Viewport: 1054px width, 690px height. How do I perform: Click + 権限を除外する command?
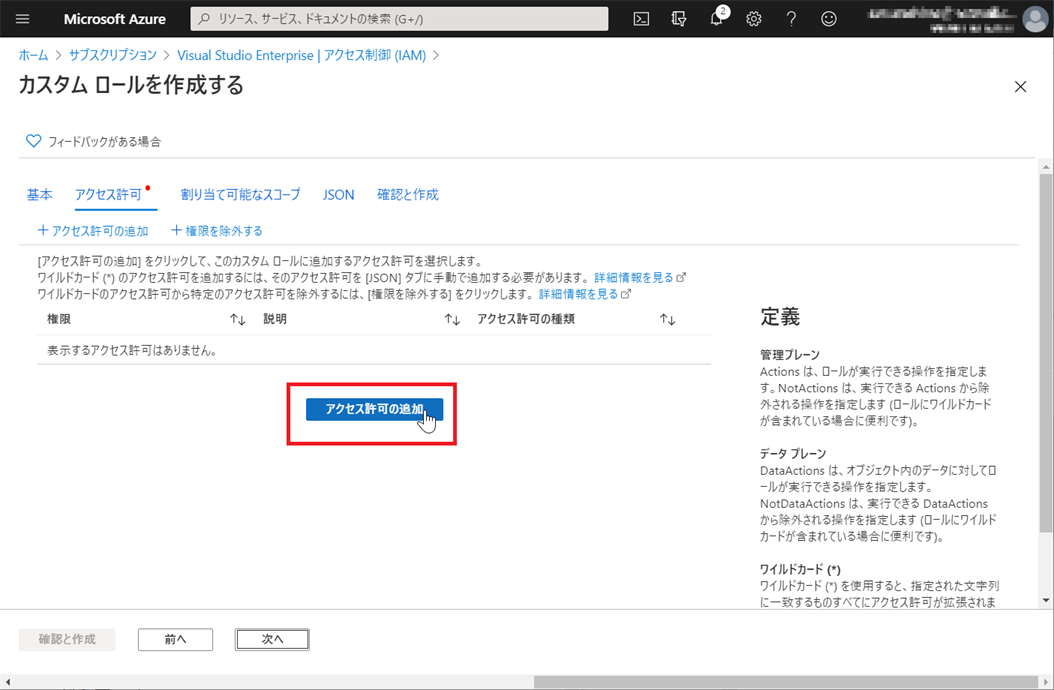[216, 231]
